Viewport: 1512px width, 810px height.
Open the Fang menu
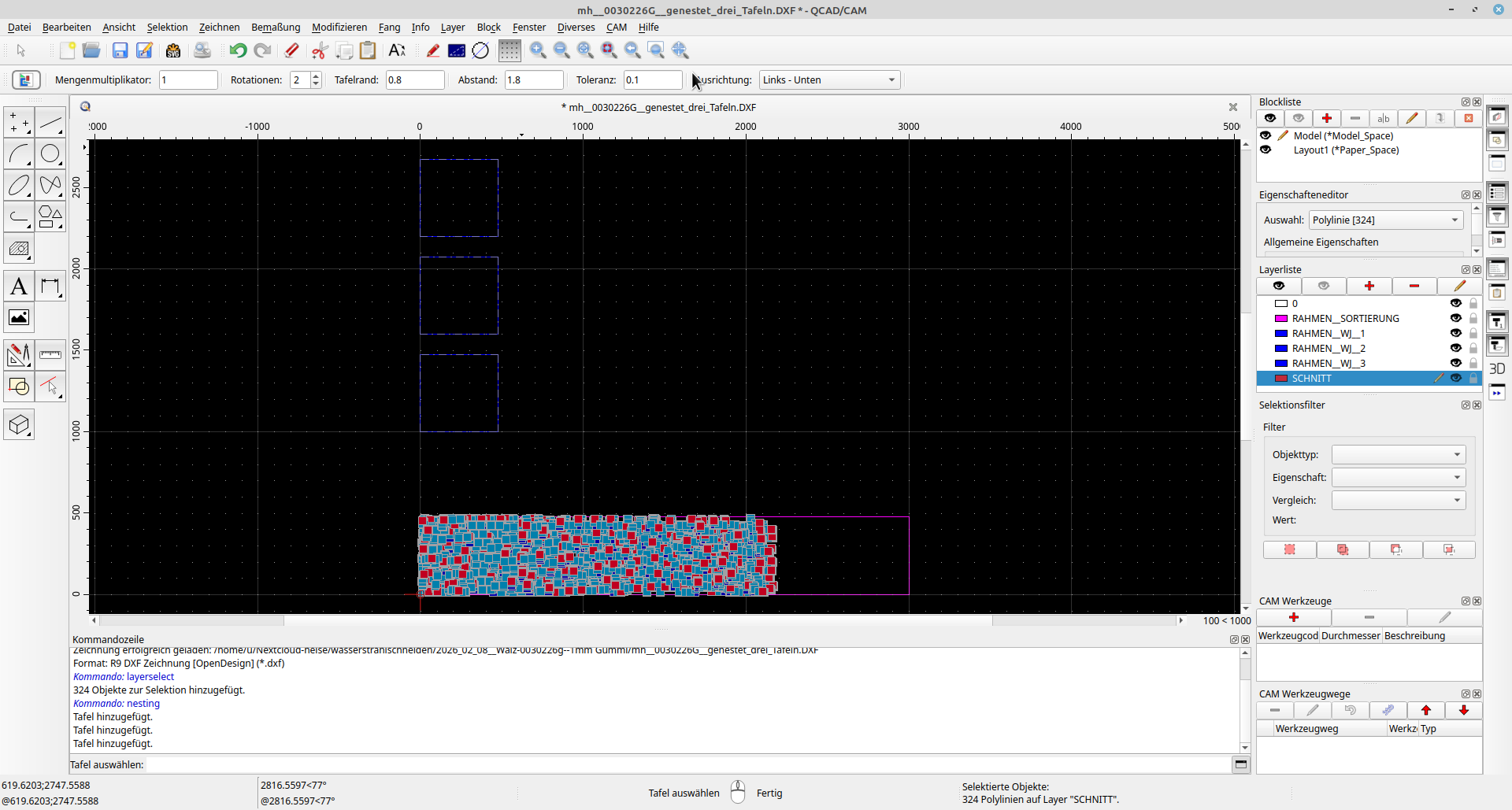tap(389, 27)
